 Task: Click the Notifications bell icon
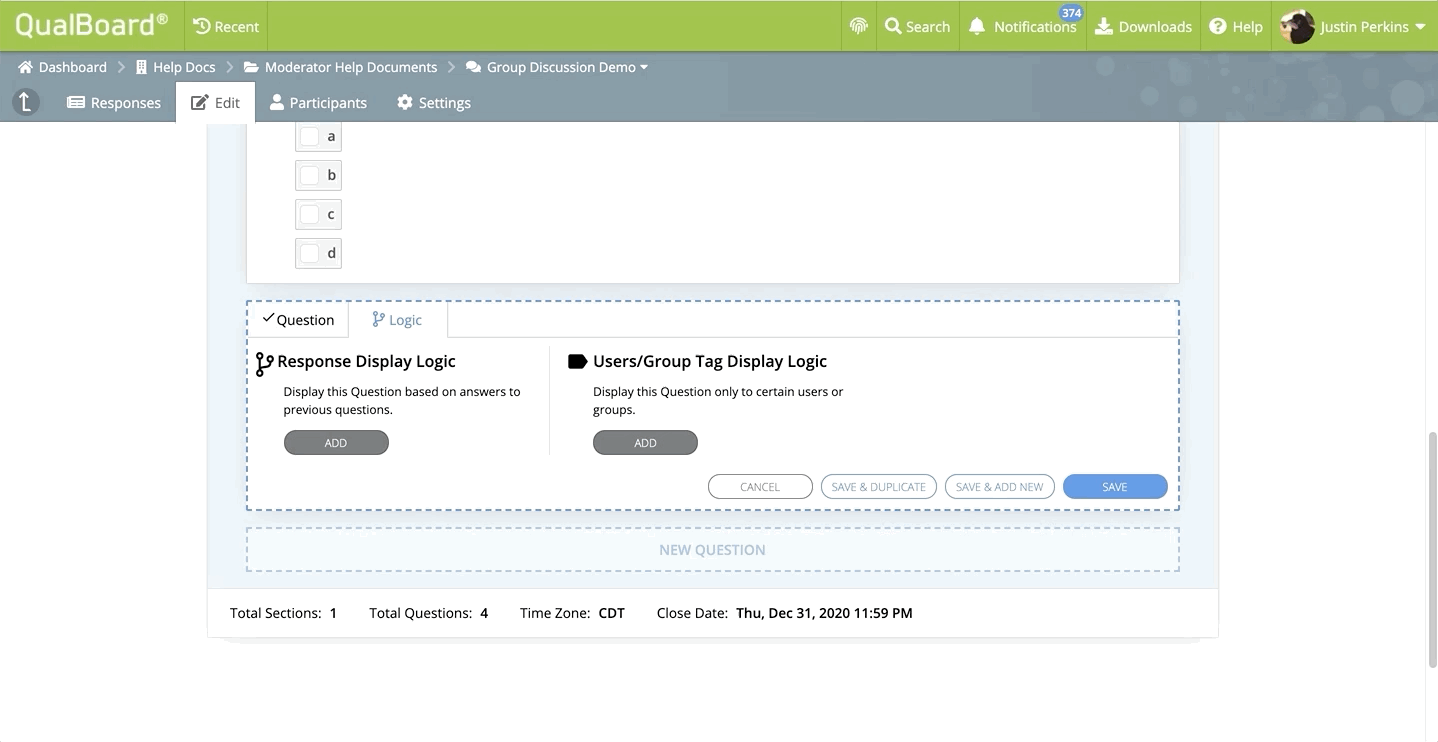click(x=977, y=27)
